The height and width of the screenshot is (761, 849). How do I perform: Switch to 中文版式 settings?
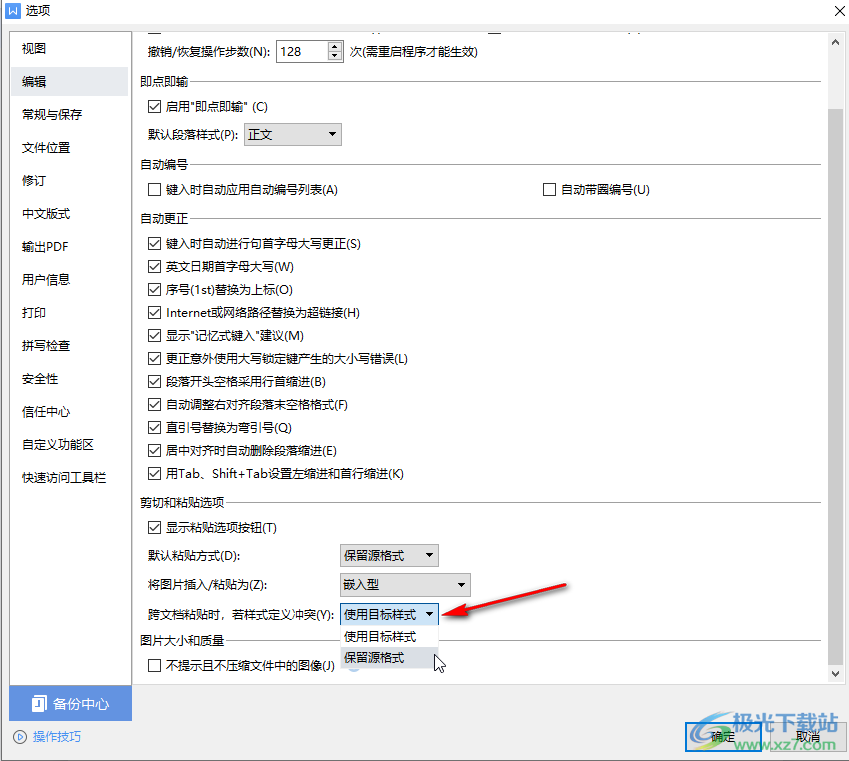point(46,214)
